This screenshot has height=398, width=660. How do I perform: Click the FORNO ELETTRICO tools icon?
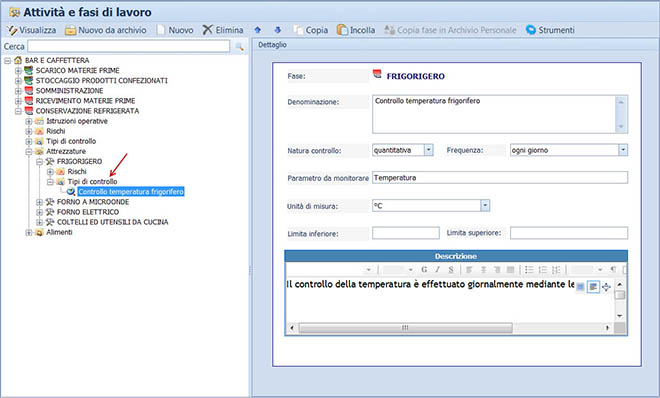point(50,212)
